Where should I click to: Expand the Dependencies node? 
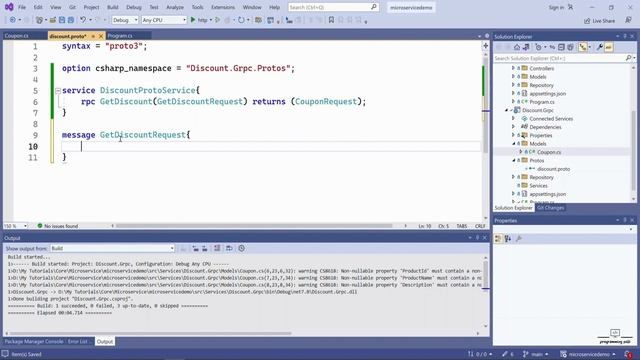pyautogui.click(x=513, y=127)
